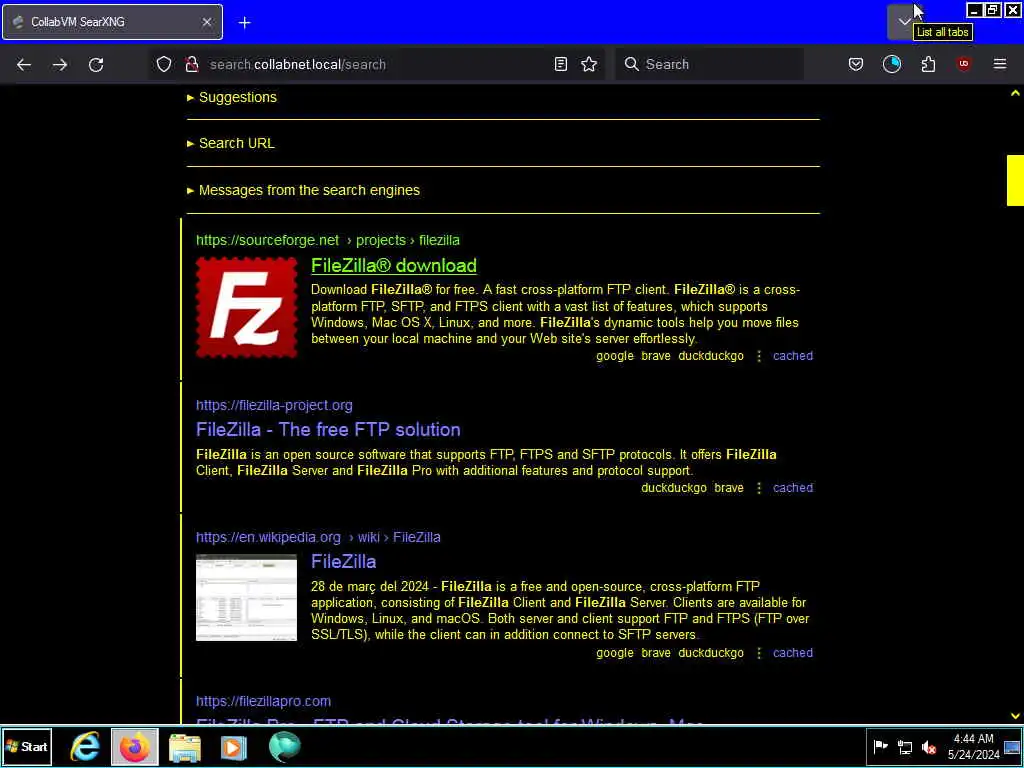Click the green globe taskbar icon
The height and width of the screenshot is (768, 1024).
[284, 747]
